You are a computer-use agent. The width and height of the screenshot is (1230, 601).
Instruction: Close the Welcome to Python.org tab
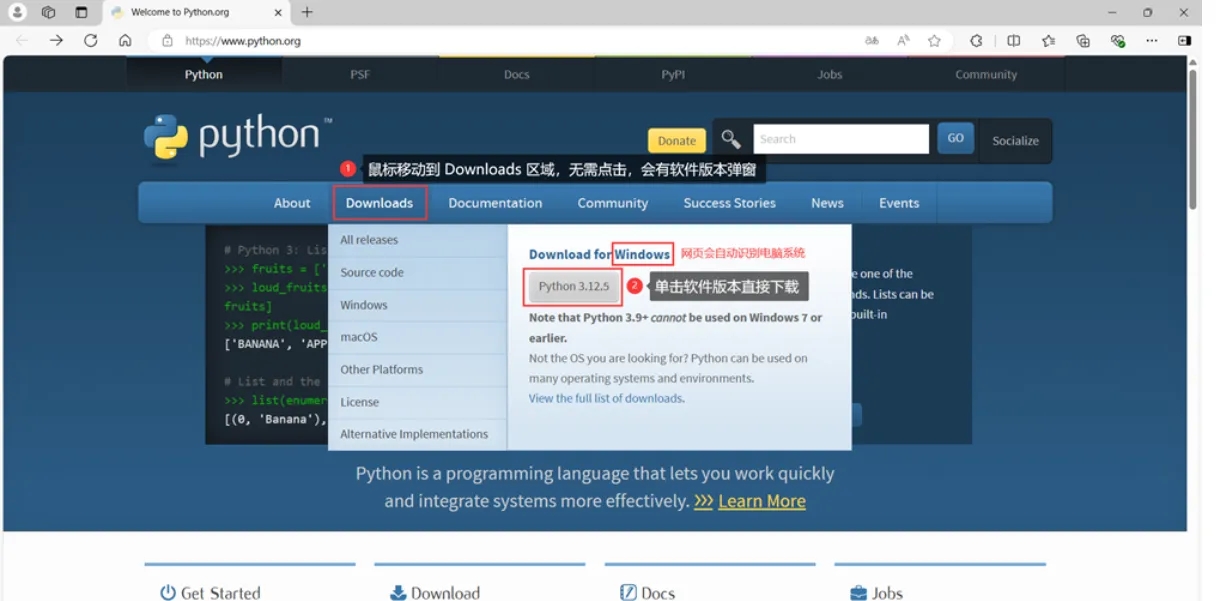click(278, 12)
